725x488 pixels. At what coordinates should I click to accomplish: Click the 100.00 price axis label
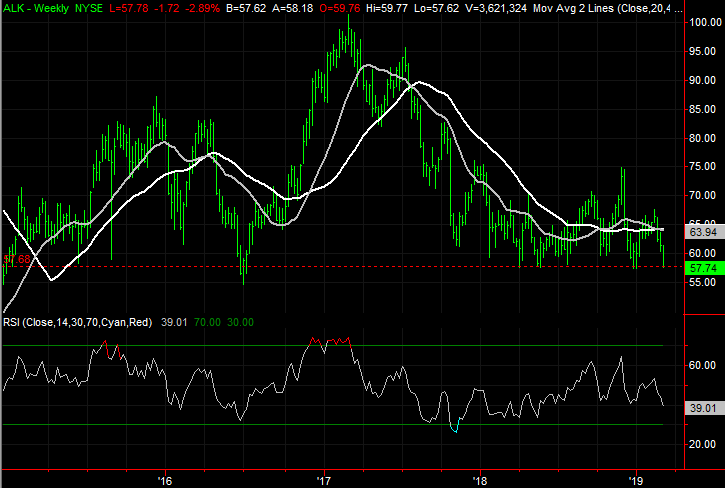(706, 22)
